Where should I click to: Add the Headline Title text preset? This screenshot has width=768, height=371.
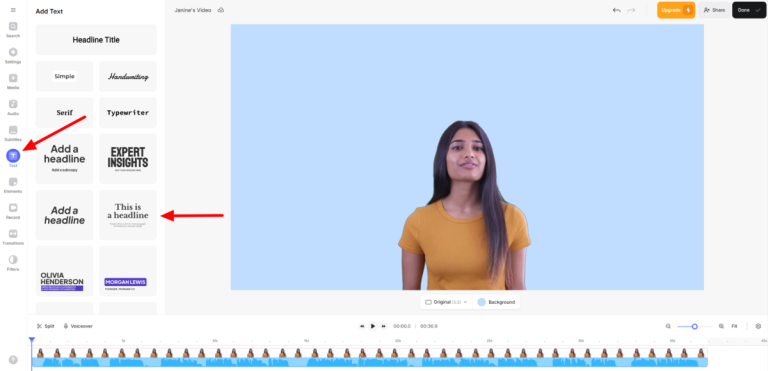[x=96, y=40]
